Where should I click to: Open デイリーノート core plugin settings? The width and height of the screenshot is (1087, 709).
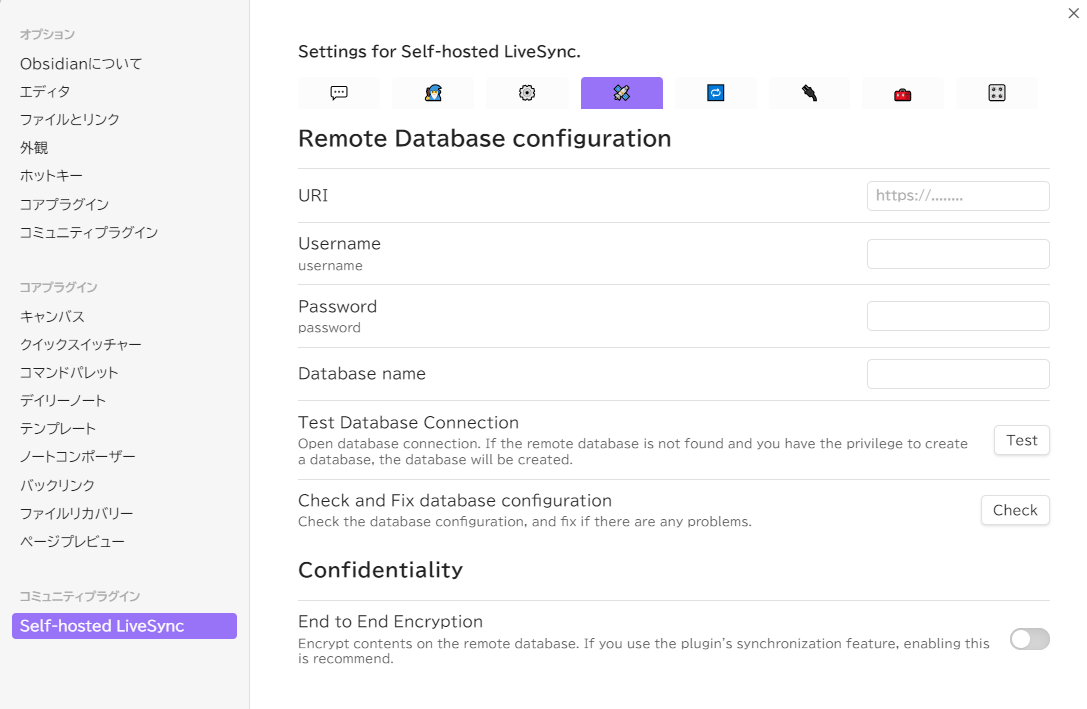63,400
